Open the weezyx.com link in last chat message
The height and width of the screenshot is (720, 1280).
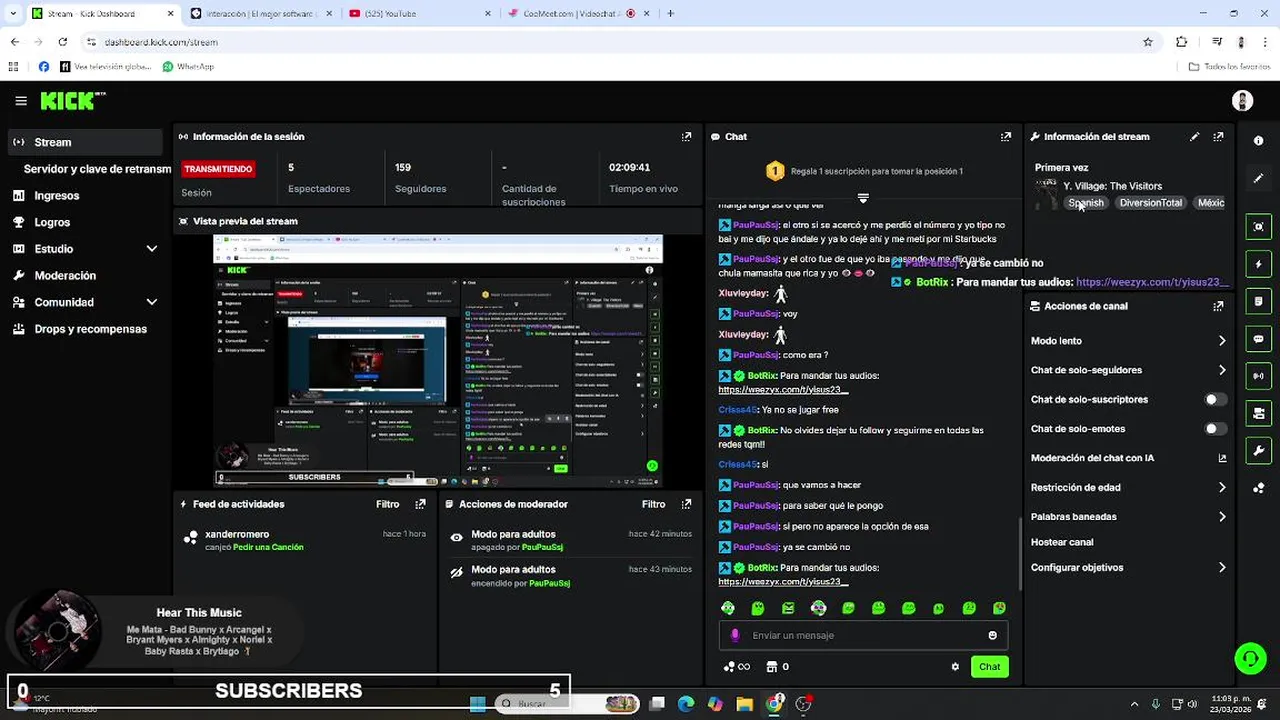tap(783, 582)
